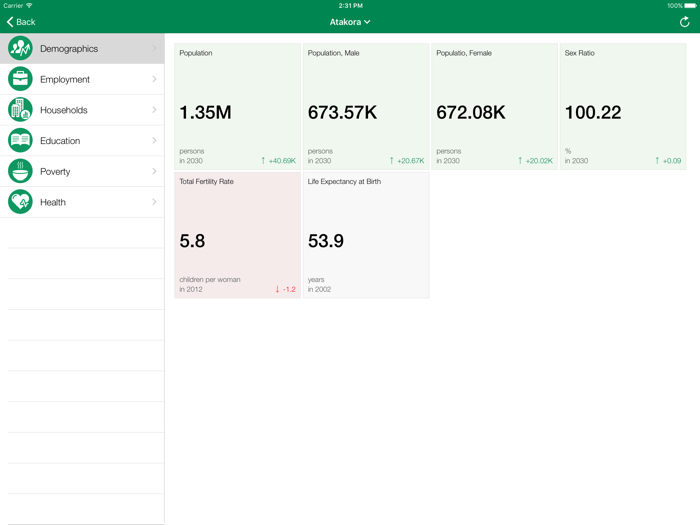The width and height of the screenshot is (700, 525).
Task: Click the 'children per woman' unit text
Action: click(210, 279)
